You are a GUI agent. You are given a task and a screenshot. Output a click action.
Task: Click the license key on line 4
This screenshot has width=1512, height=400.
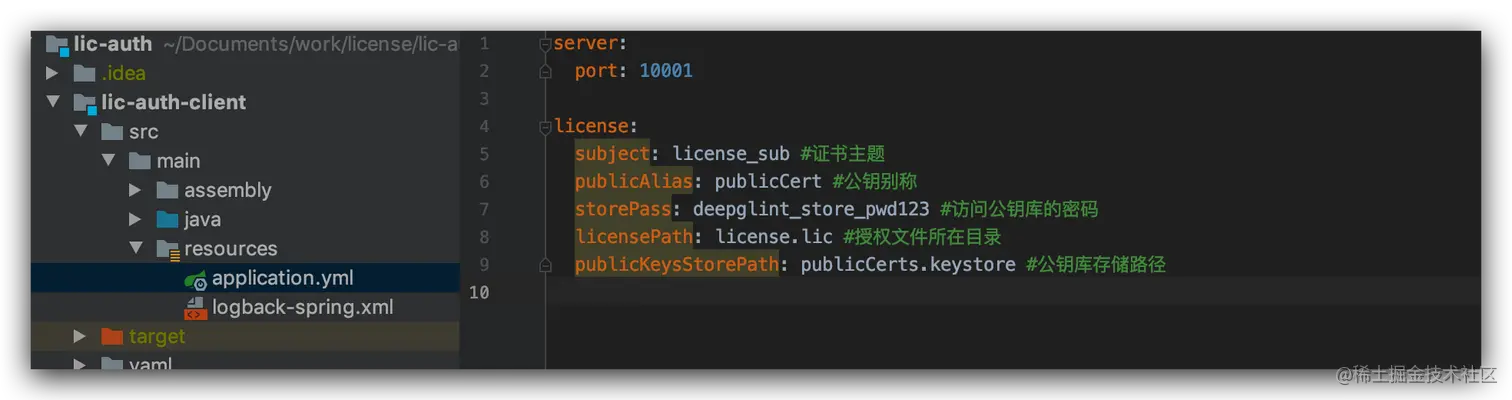[591, 126]
